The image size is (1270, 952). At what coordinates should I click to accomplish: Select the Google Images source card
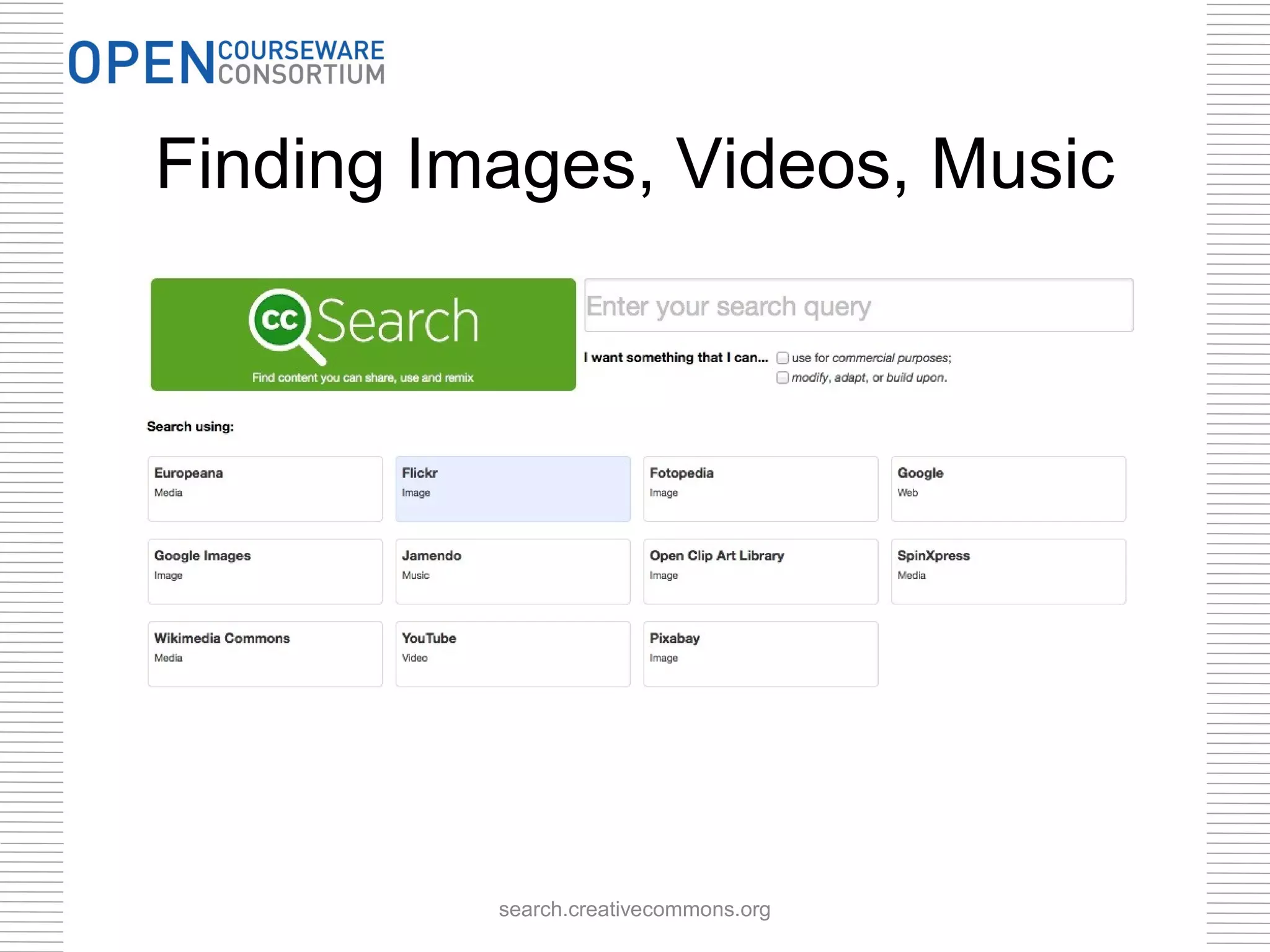(265, 571)
